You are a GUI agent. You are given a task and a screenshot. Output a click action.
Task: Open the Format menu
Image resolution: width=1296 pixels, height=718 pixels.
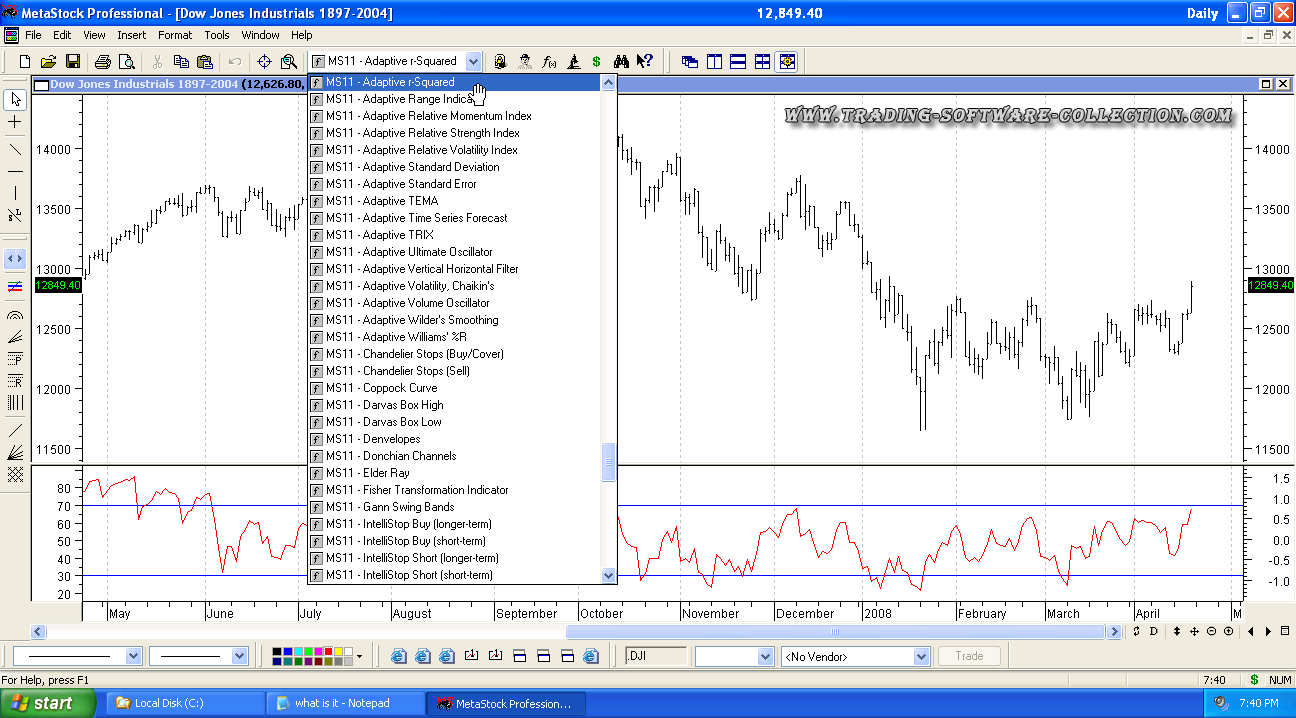tap(174, 35)
